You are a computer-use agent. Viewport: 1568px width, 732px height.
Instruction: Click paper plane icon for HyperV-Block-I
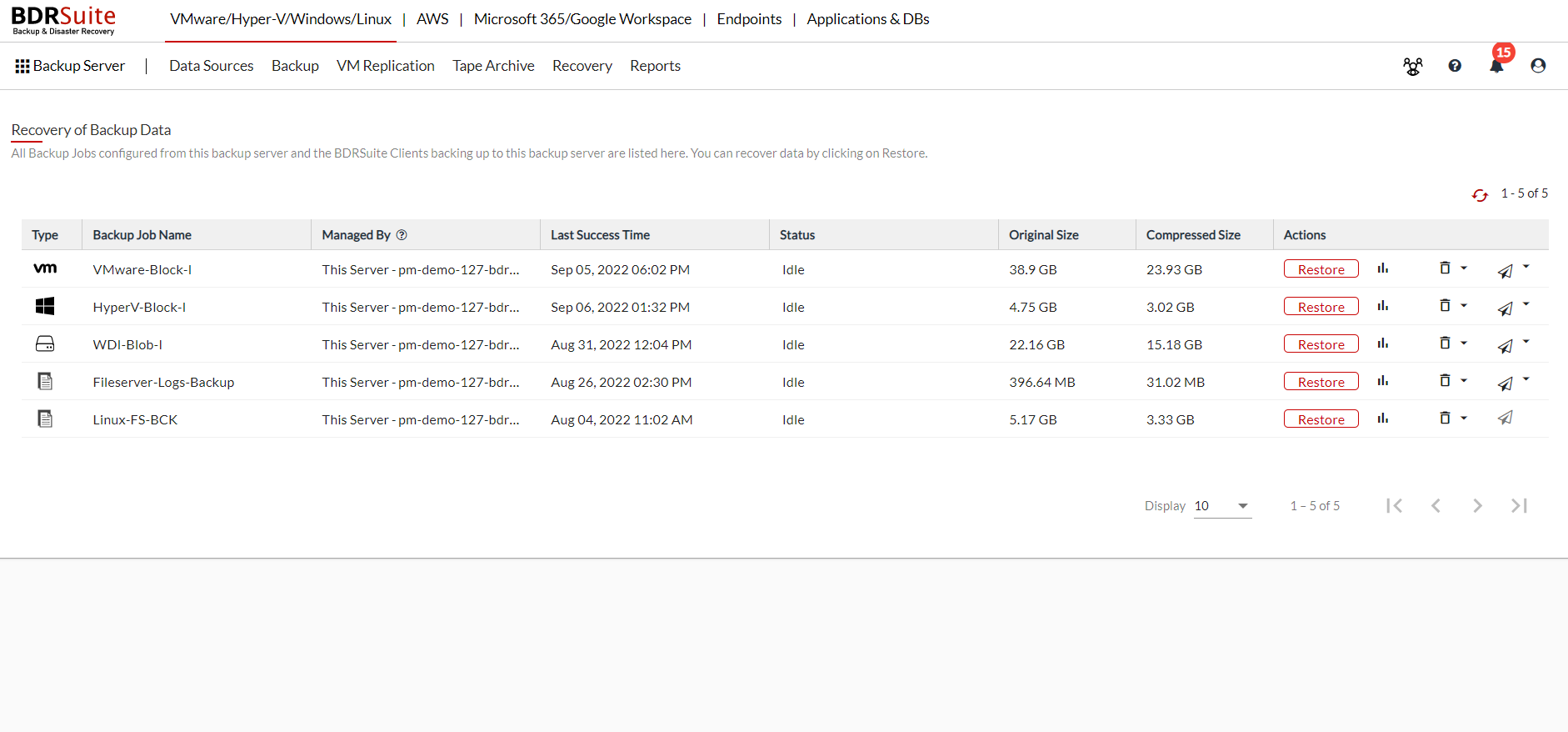(1506, 308)
